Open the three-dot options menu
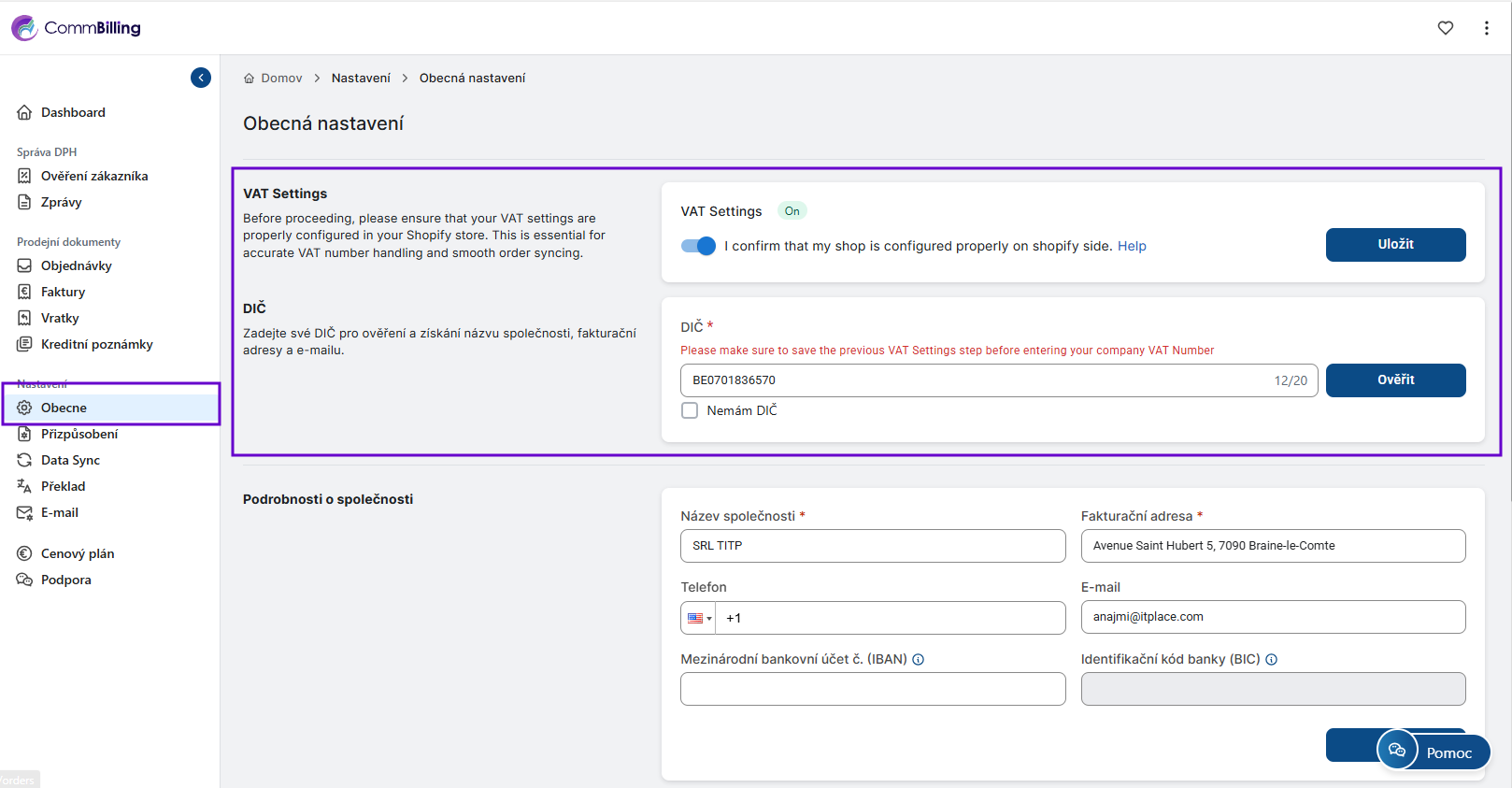1512x788 pixels. pos(1486,28)
